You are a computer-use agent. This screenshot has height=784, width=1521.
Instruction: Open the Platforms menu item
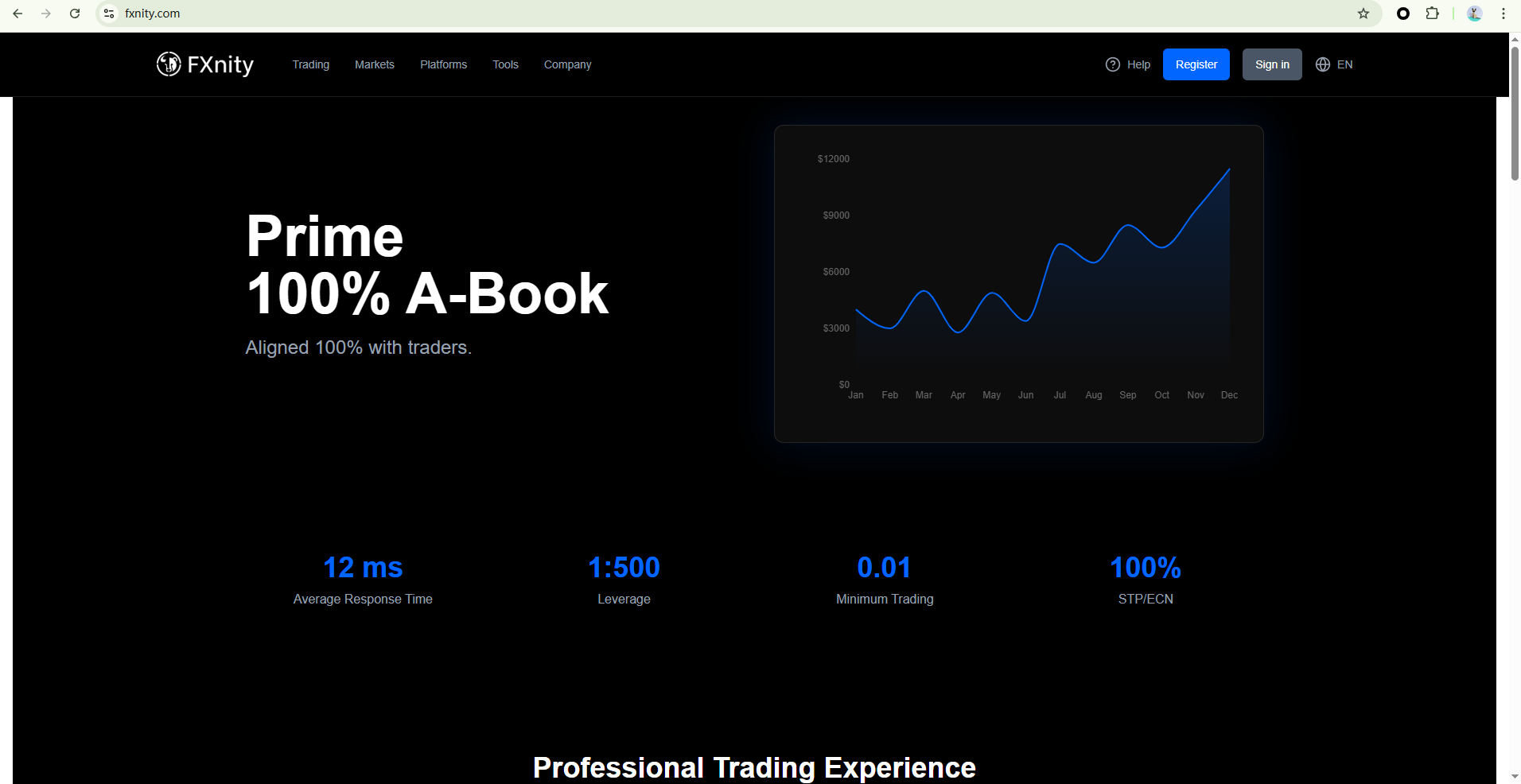[x=443, y=64]
